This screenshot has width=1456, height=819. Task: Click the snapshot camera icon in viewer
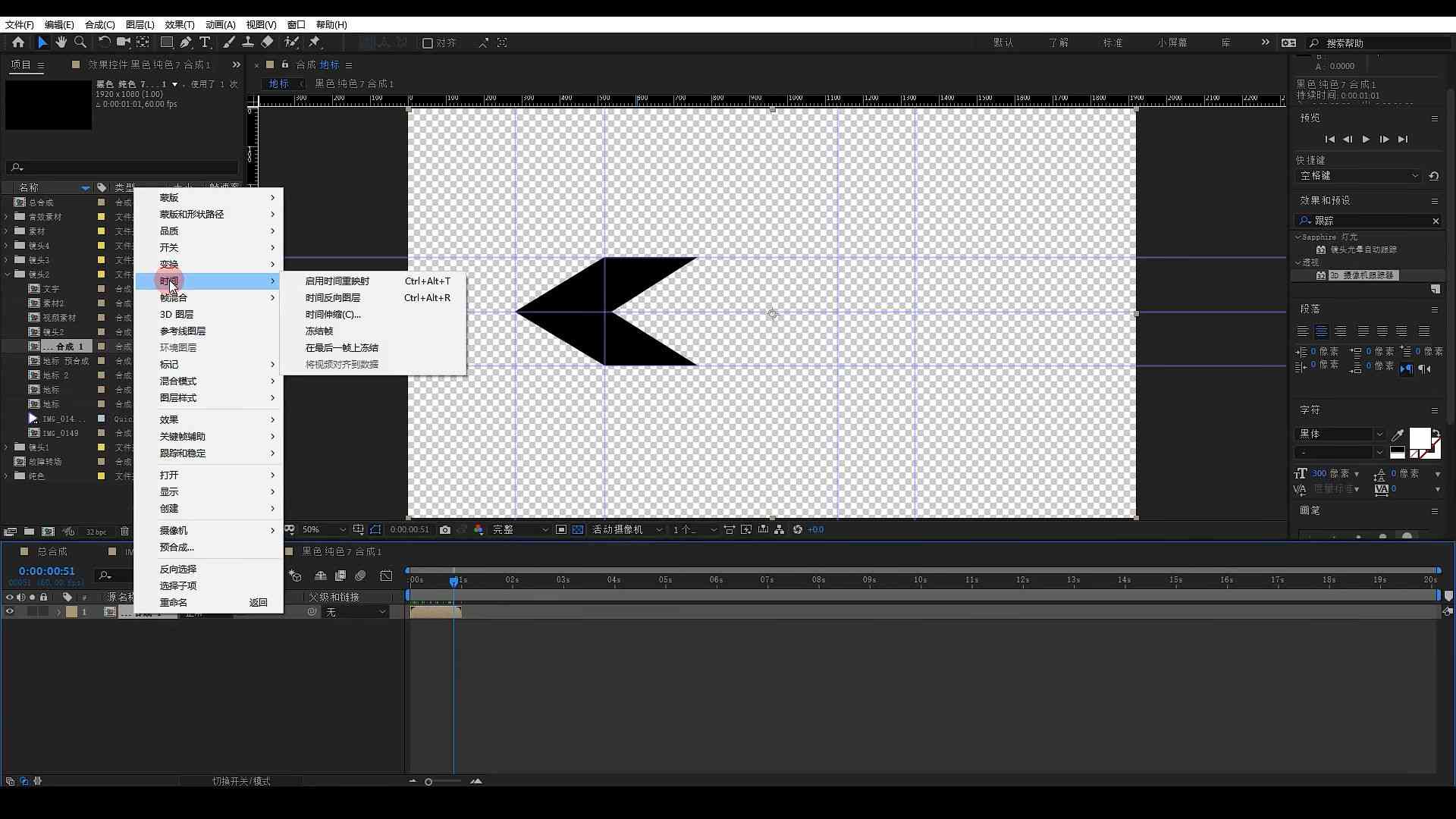445,529
